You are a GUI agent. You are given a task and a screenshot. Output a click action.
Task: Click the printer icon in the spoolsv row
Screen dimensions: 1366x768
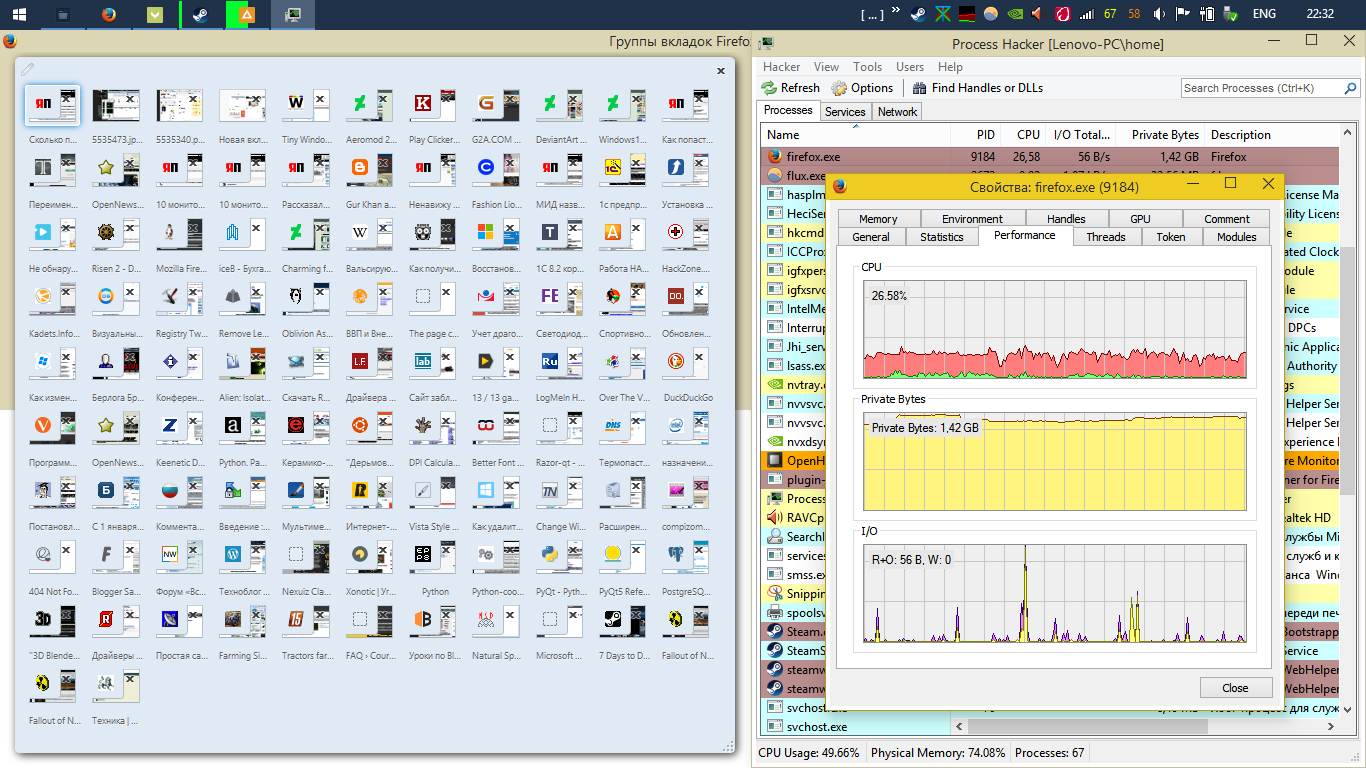pos(774,613)
